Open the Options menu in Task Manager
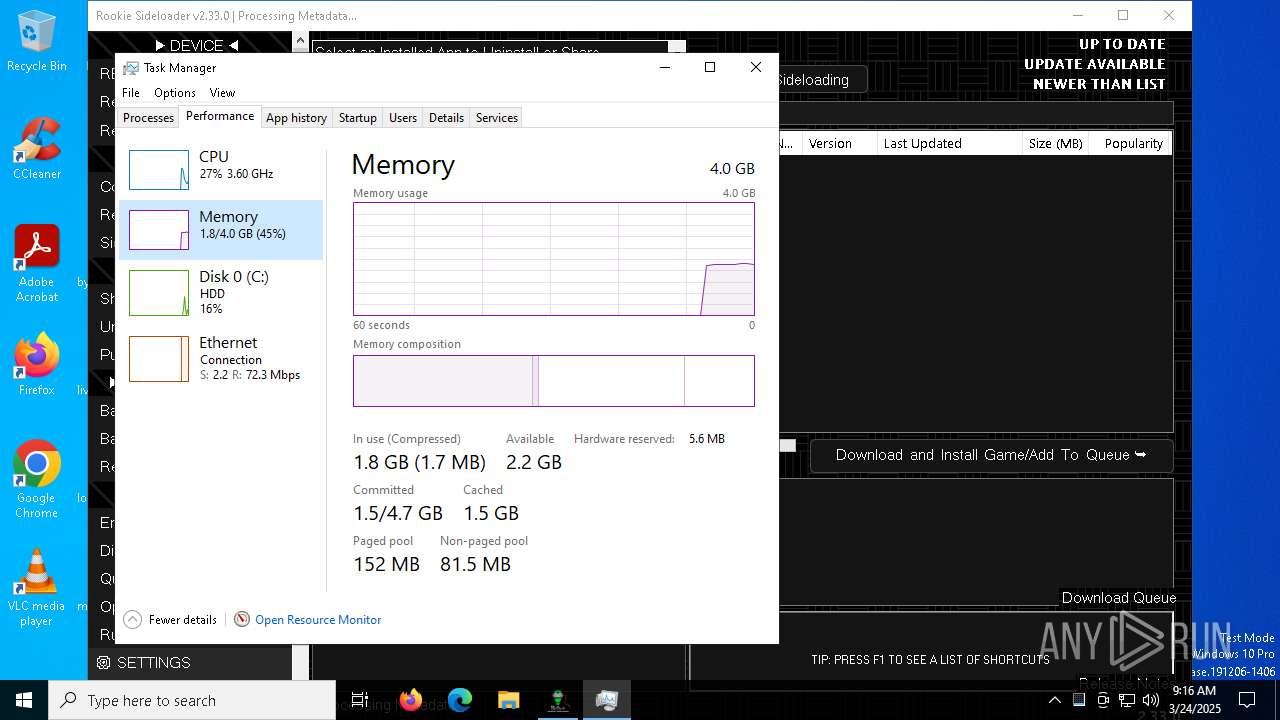The height and width of the screenshot is (720, 1280). tap(175, 93)
